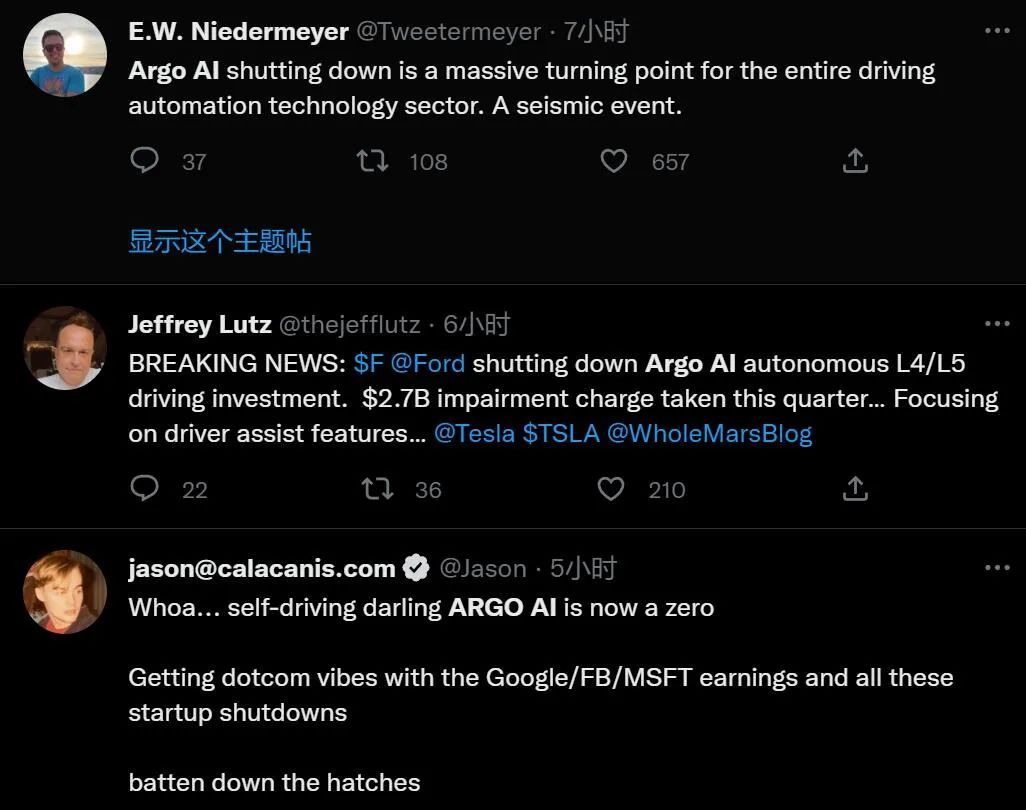Open more options on Jason's tweet
The width and height of the screenshot is (1026, 810).
click(x=997, y=567)
